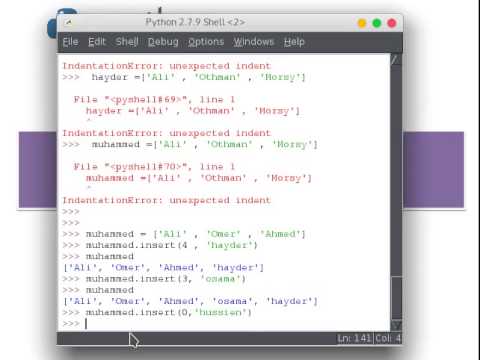Click the scrollbar up arrow

[x=396, y=59]
